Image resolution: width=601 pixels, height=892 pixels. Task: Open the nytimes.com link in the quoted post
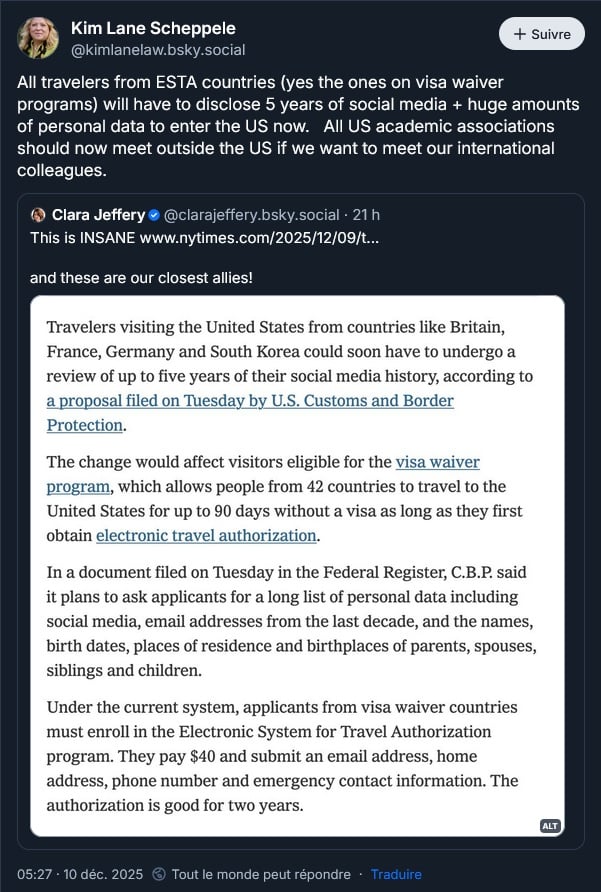click(260, 237)
